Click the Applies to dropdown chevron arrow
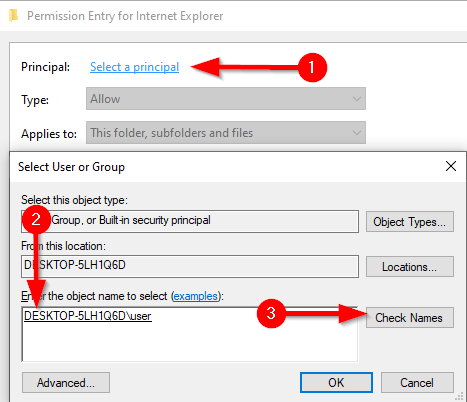Image resolution: width=467 pixels, height=402 pixels. [x=357, y=133]
